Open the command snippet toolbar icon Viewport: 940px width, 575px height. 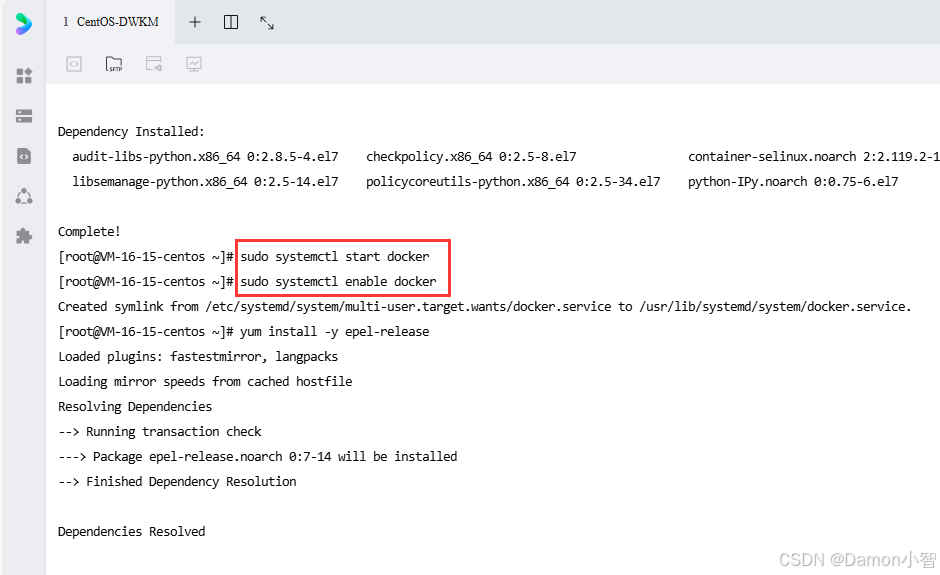tap(74, 64)
